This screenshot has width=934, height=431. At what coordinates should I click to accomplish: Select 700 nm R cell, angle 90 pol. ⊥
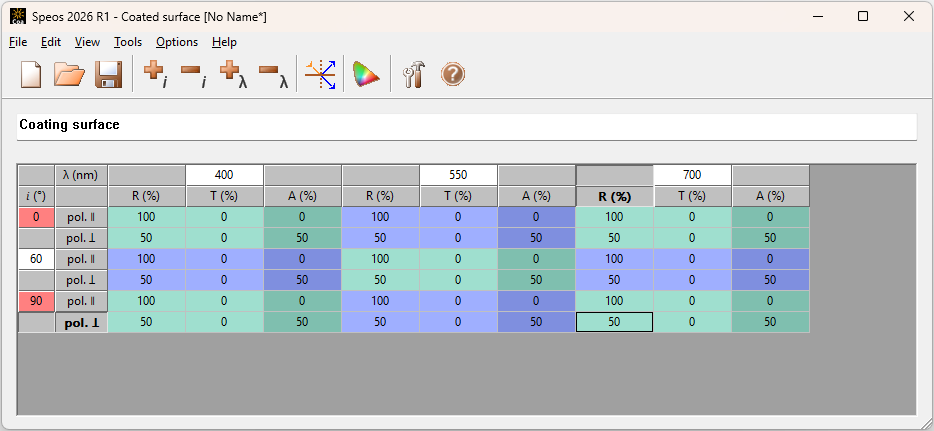point(615,322)
